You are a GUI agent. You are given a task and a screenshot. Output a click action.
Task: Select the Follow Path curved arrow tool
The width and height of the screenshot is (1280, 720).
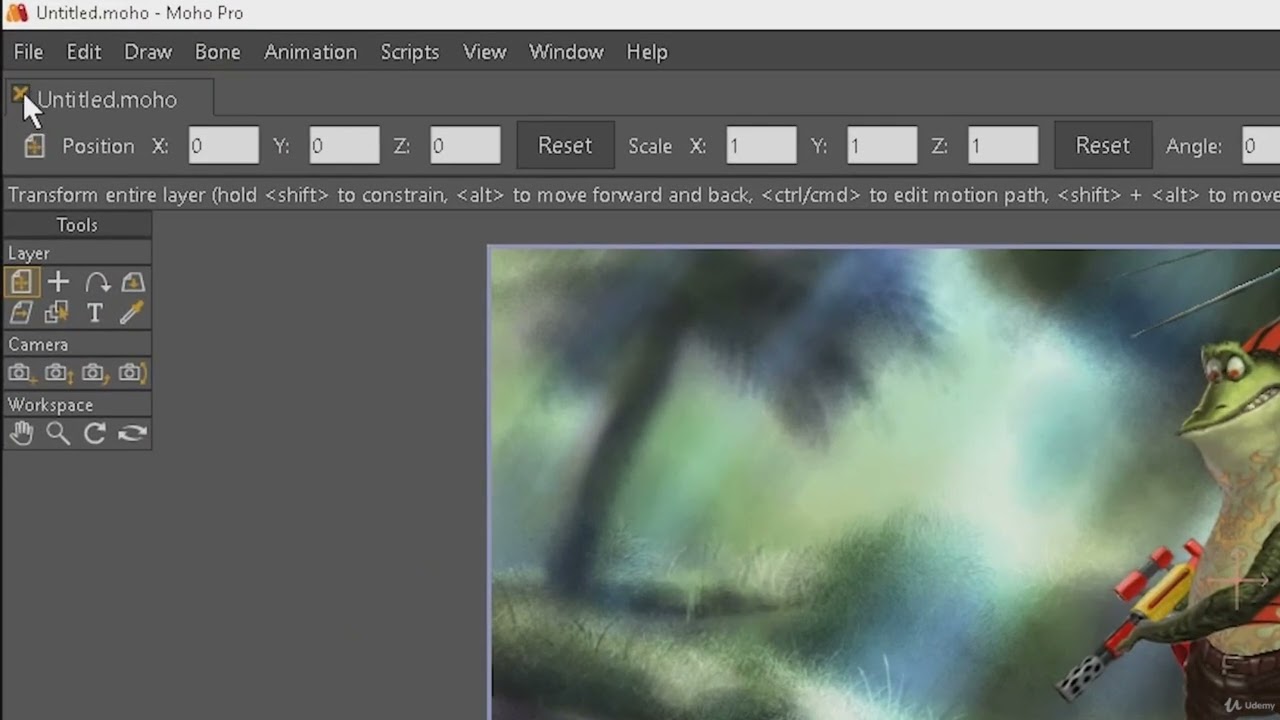pos(96,283)
